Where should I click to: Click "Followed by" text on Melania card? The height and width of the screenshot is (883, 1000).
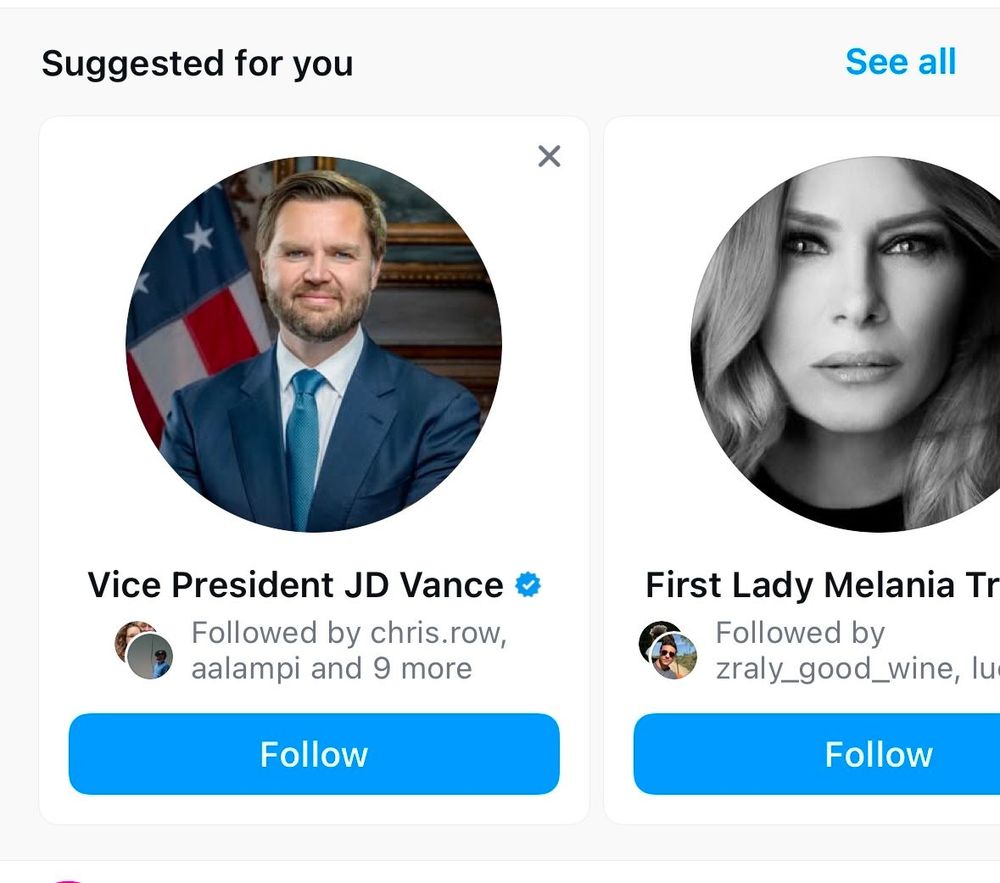pyautogui.click(x=800, y=633)
